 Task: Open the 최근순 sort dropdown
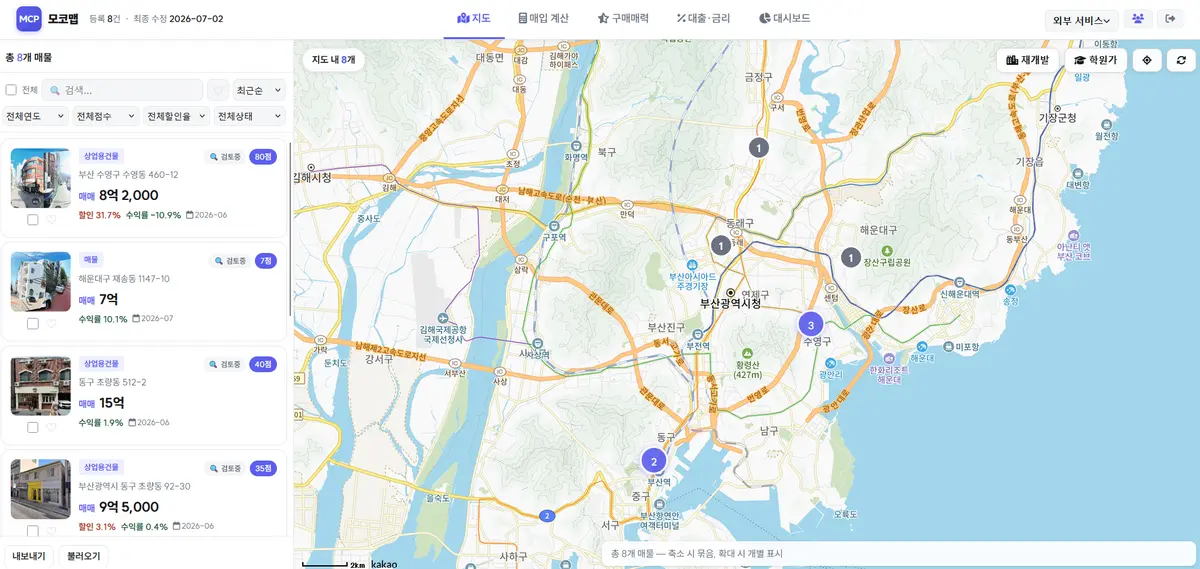click(259, 90)
